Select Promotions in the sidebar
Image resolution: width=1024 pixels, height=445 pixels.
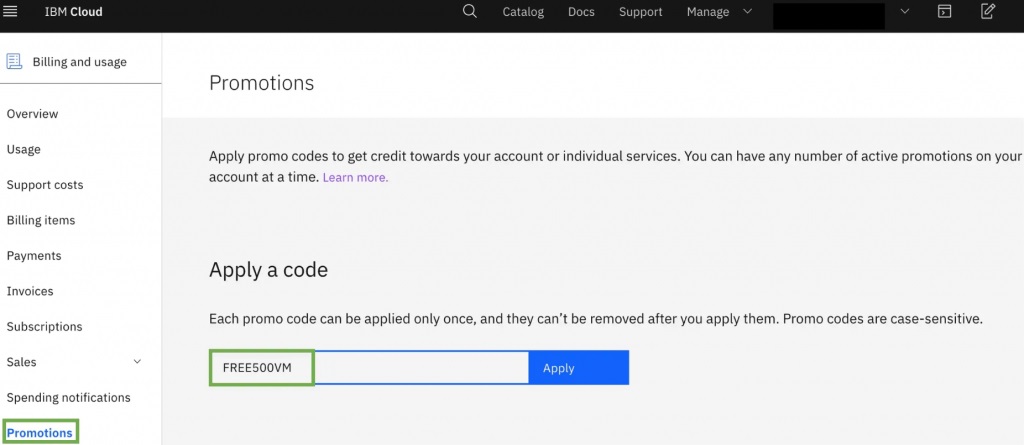[40, 433]
